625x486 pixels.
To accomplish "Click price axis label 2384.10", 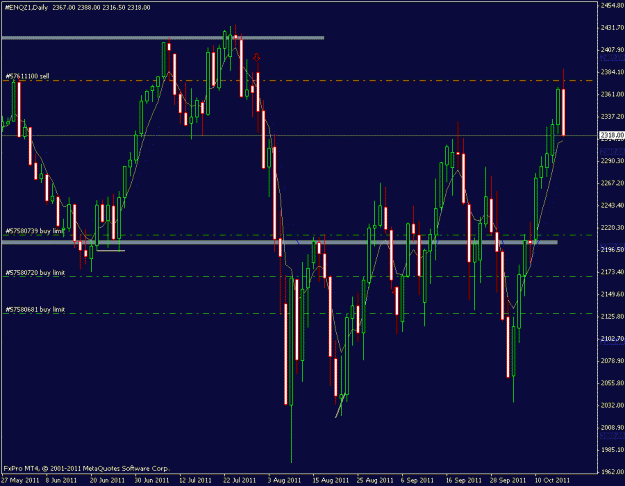I will [612, 72].
